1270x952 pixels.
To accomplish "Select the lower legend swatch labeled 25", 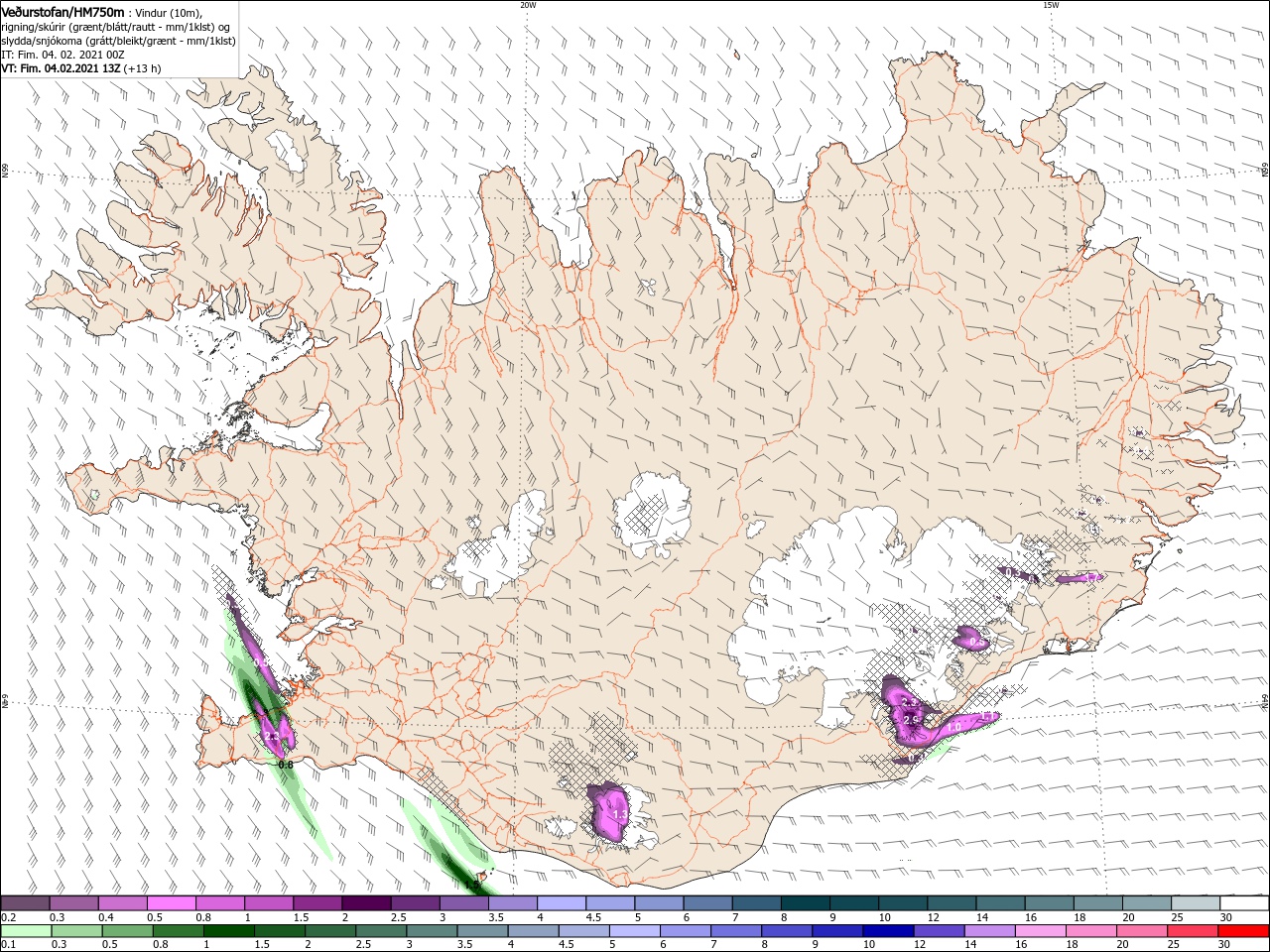I will click(x=1193, y=931).
